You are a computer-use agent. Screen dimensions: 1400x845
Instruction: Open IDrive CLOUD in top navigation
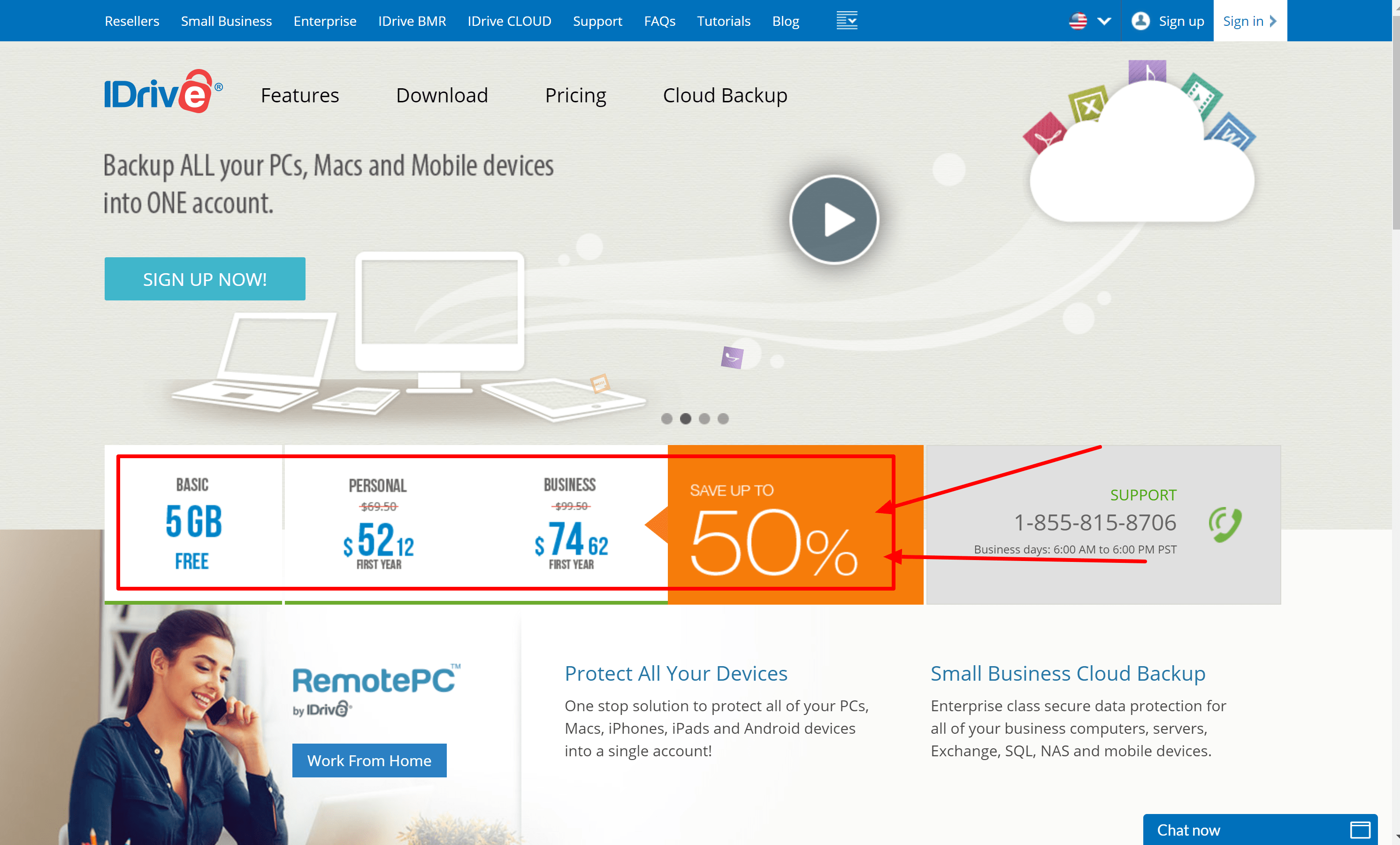509,21
